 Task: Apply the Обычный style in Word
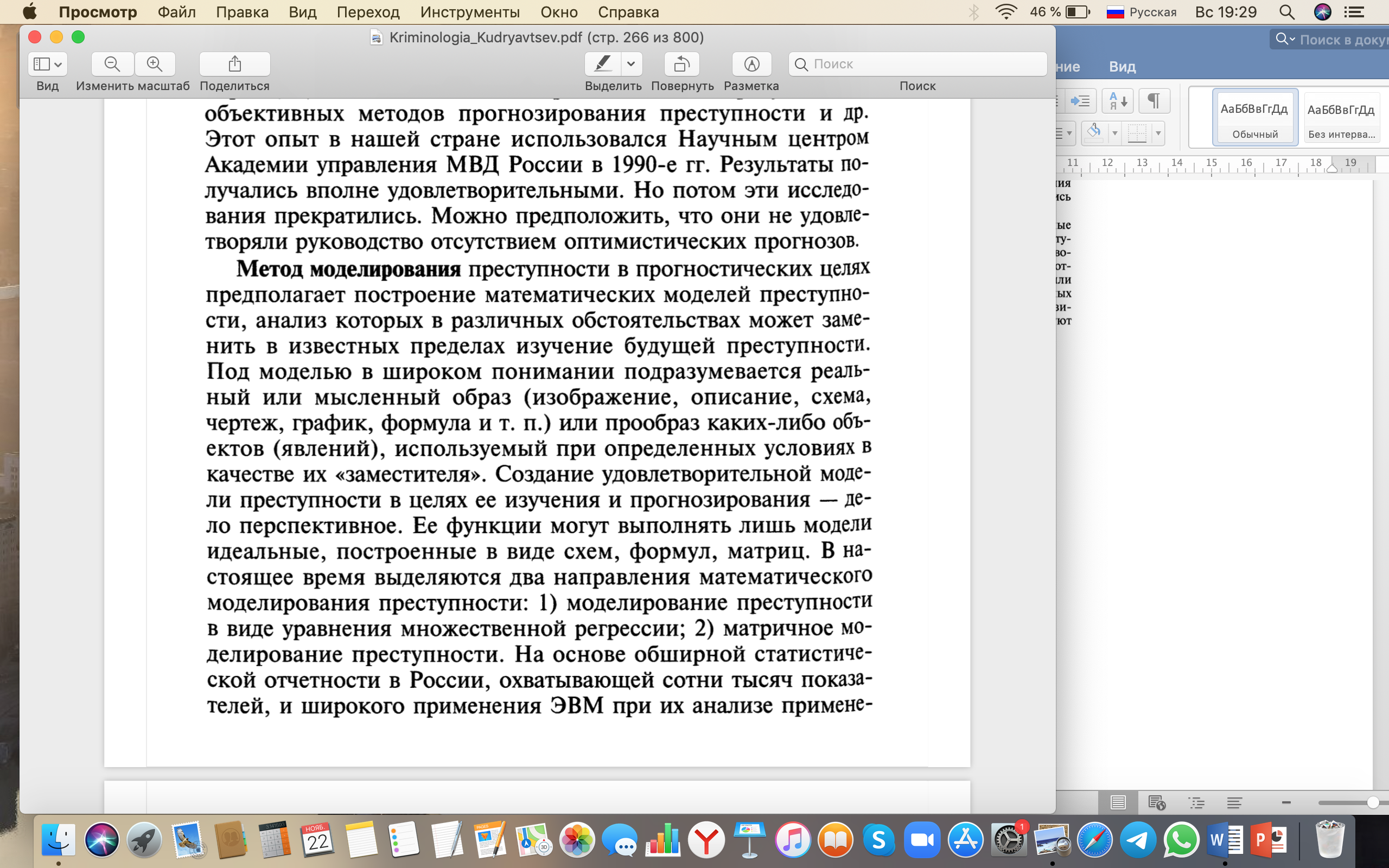tap(1254, 117)
